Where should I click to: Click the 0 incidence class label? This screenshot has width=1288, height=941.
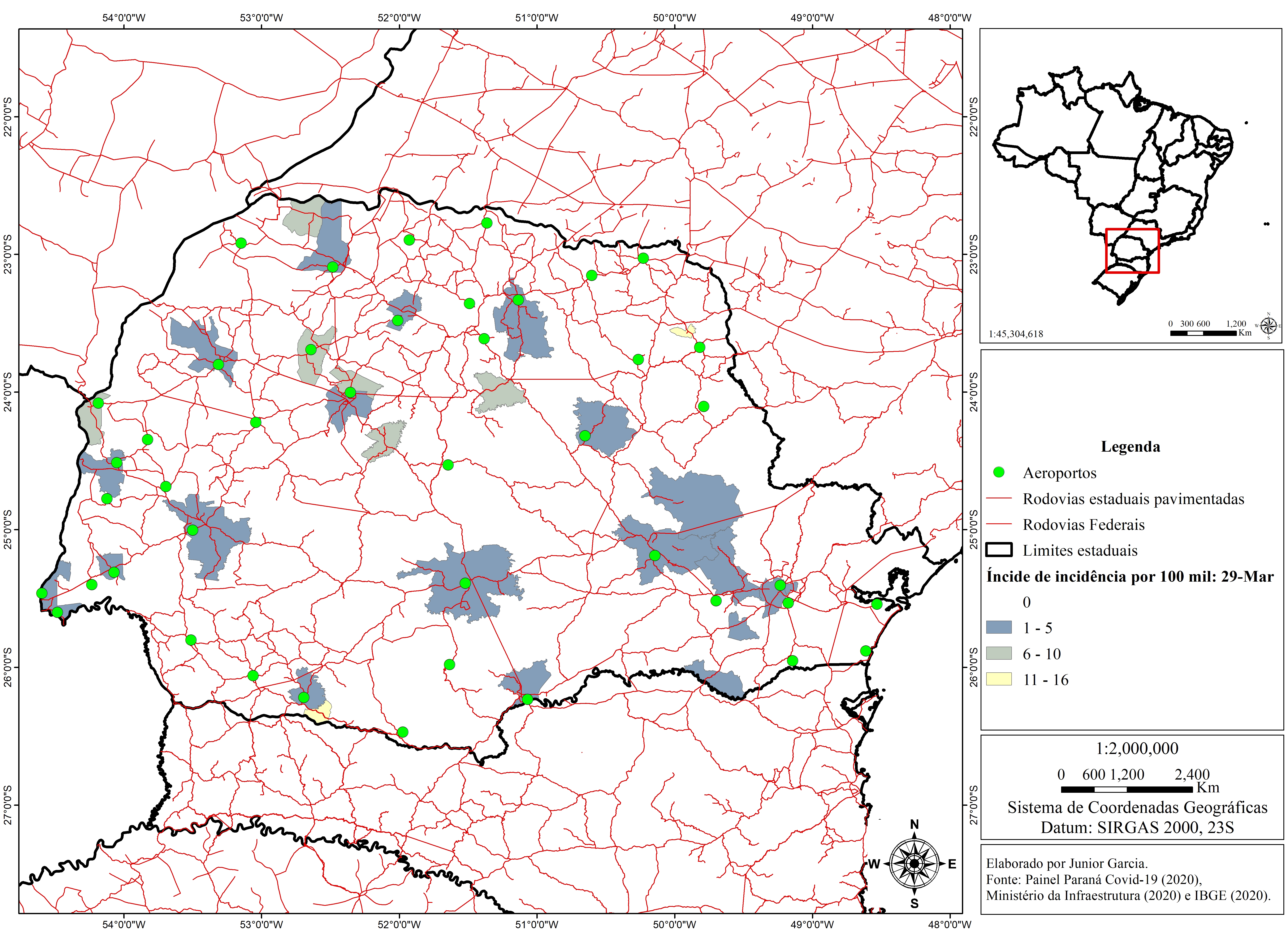pos(1026,602)
